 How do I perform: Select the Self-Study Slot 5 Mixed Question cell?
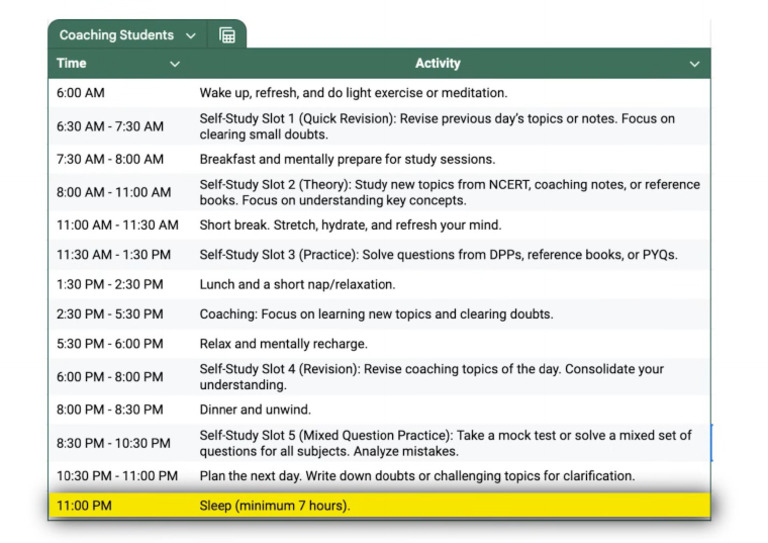pyautogui.click(x=451, y=443)
